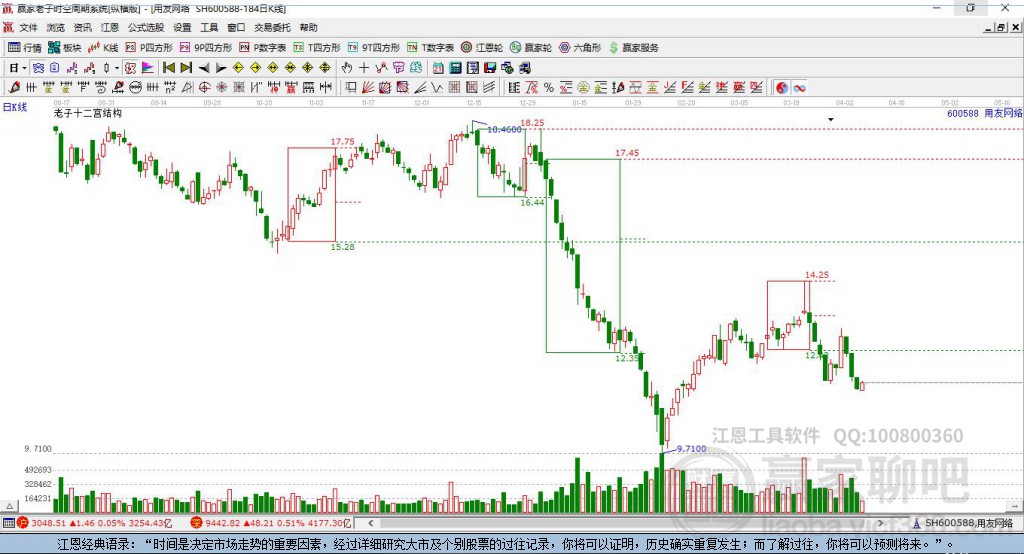Open the 9T四方形 tool
1024x554 pixels.
374,48
